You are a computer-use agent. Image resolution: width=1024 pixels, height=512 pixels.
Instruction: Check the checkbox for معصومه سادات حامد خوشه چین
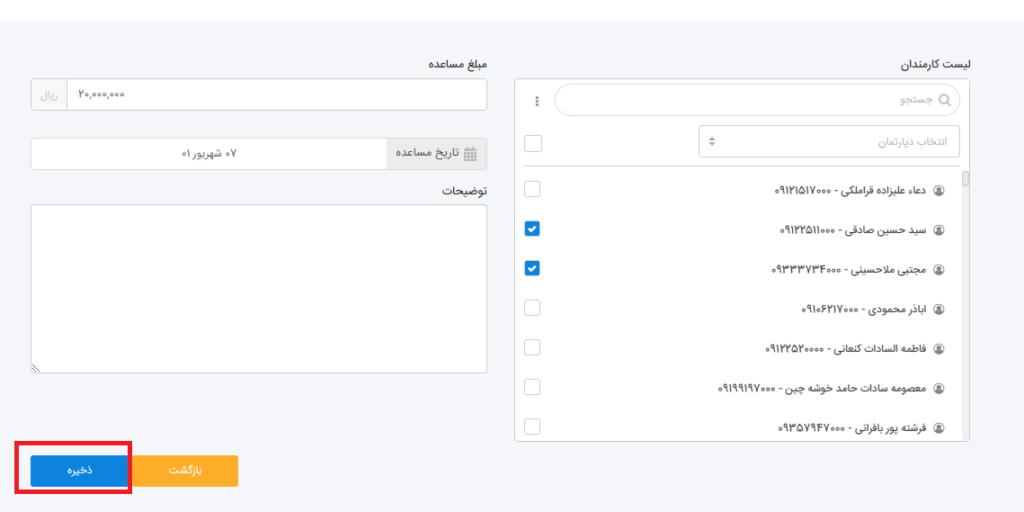point(532,387)
